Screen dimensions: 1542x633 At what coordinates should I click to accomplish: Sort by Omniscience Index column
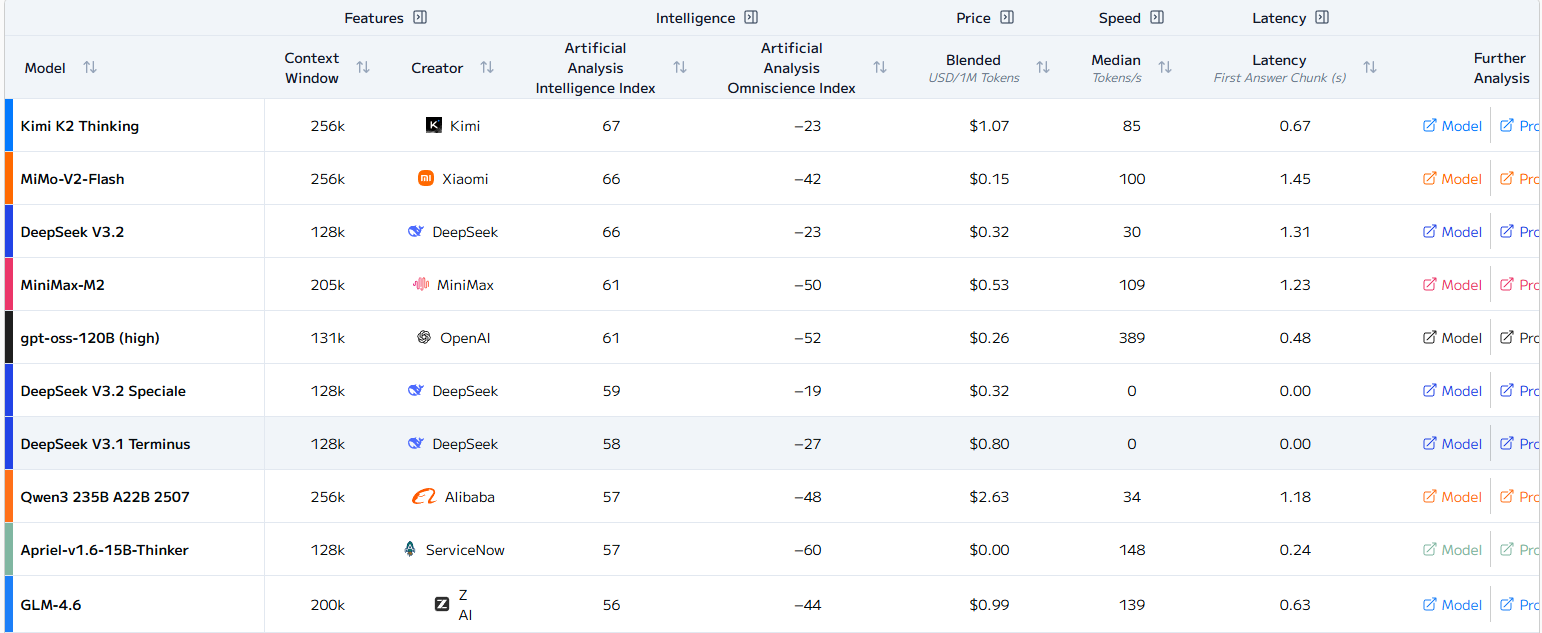pyautogui.click(x=880, y=68)
